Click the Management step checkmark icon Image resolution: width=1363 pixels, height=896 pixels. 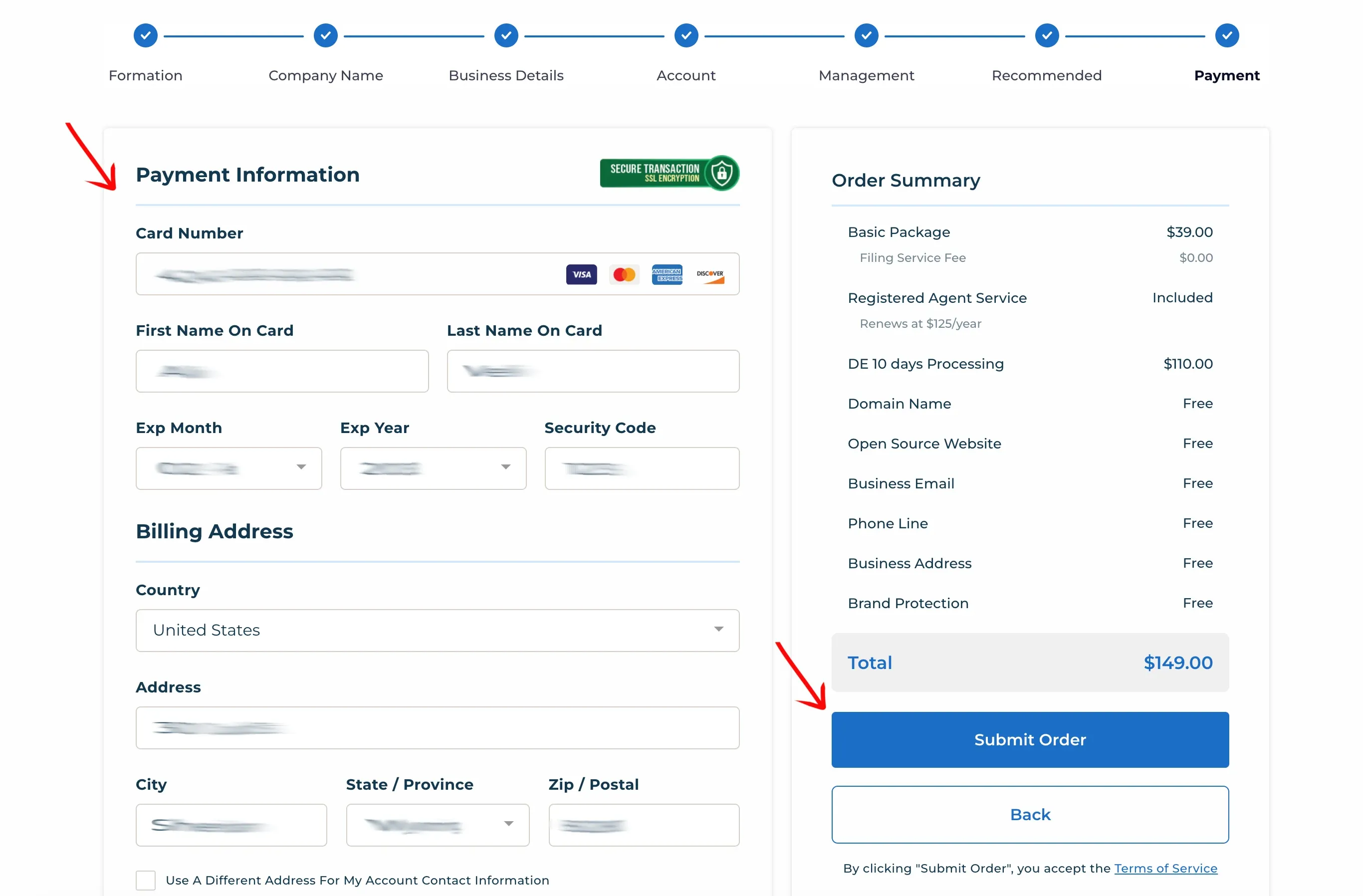[x=867, y=35]
